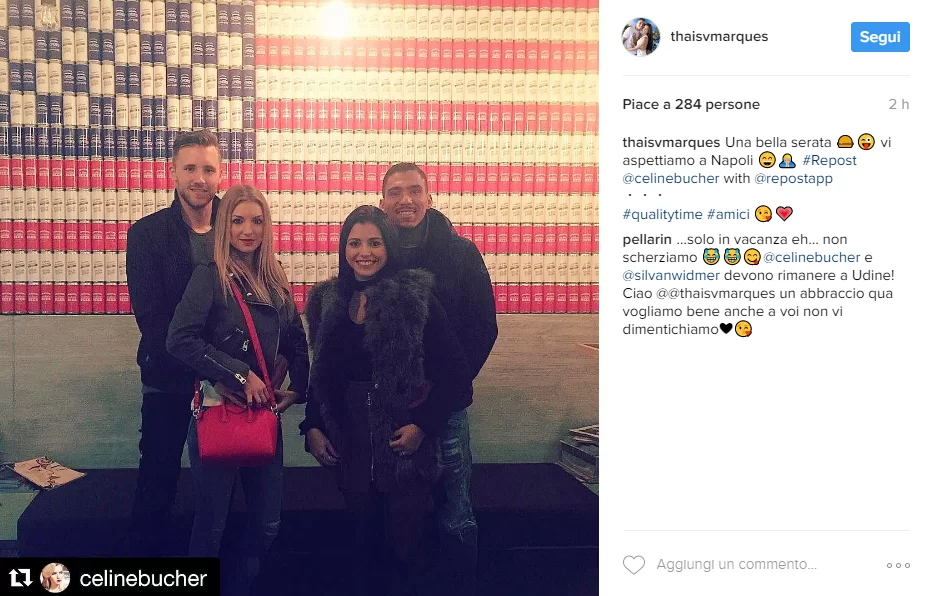Click the 2 h timestamp

[899, 104]
